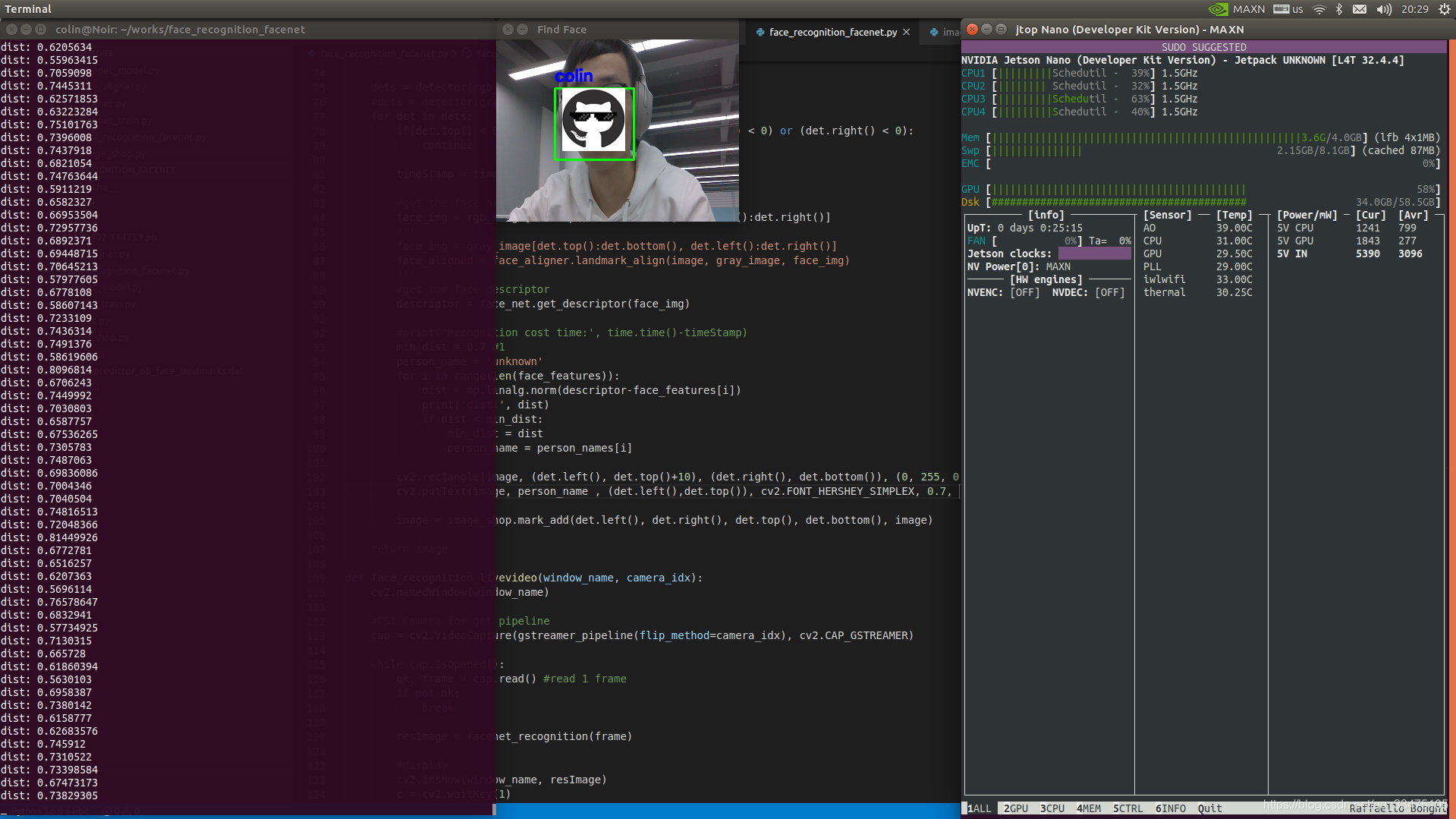Viewport: 1456px width, 819px height.
Task: Maximize the colin@Noir terminal window
Action: [40, 30]
